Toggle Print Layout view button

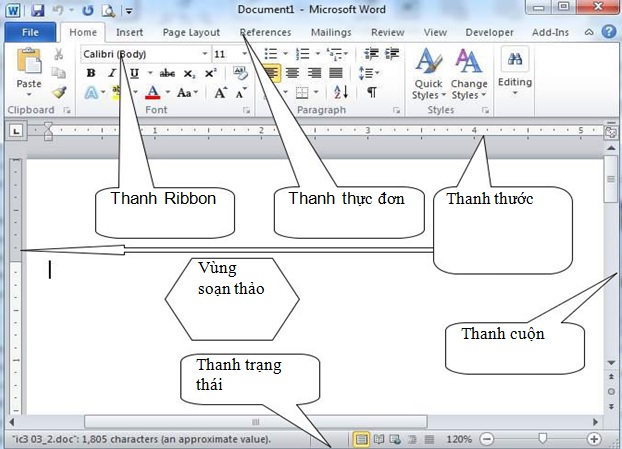tap(361, 439)
